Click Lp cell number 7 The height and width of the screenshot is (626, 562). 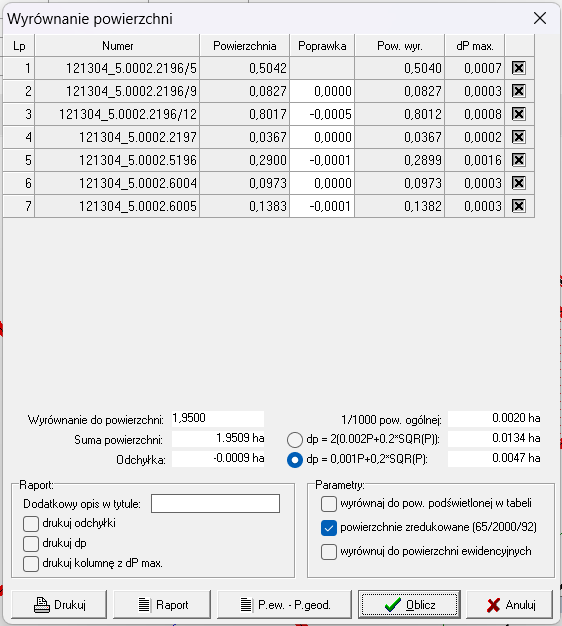tap(19, 206)
